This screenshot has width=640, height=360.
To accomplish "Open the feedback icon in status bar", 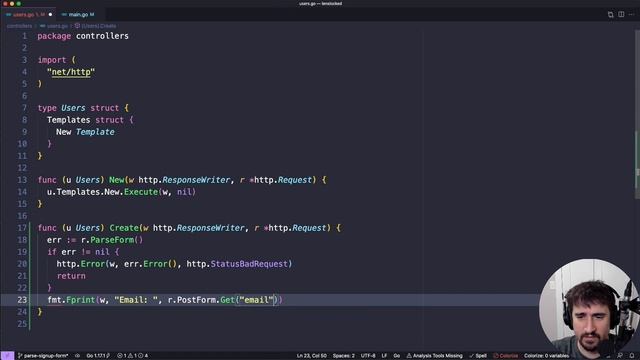I will pos(620,356).
